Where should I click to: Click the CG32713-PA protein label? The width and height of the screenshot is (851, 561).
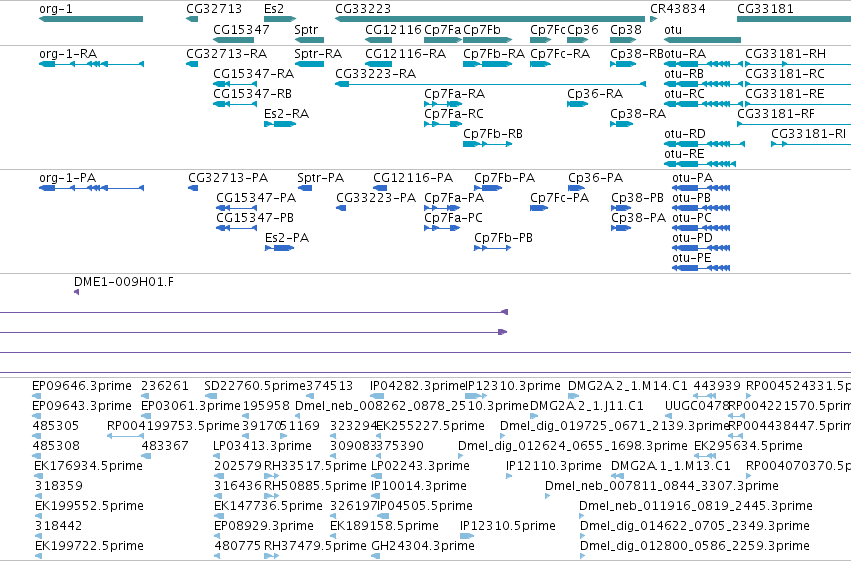click(x=228, y=178)
